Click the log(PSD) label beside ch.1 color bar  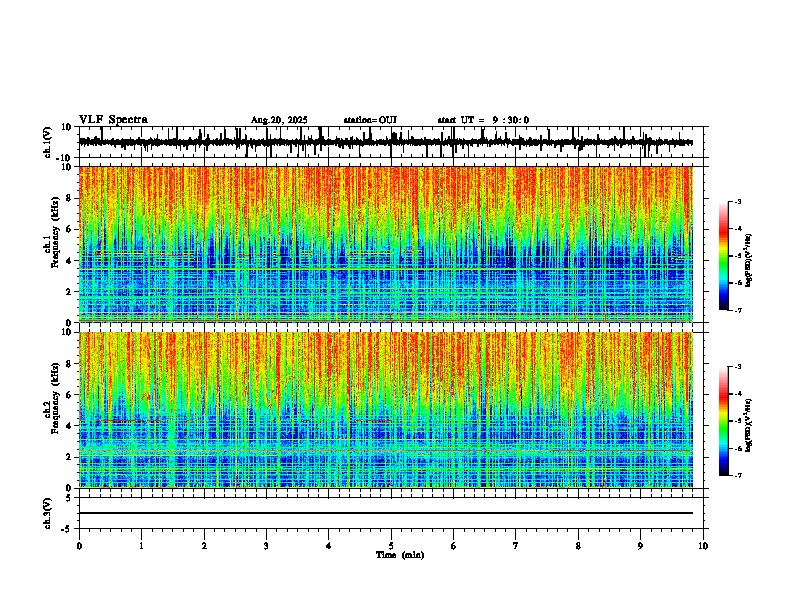(x=749, y=261)
